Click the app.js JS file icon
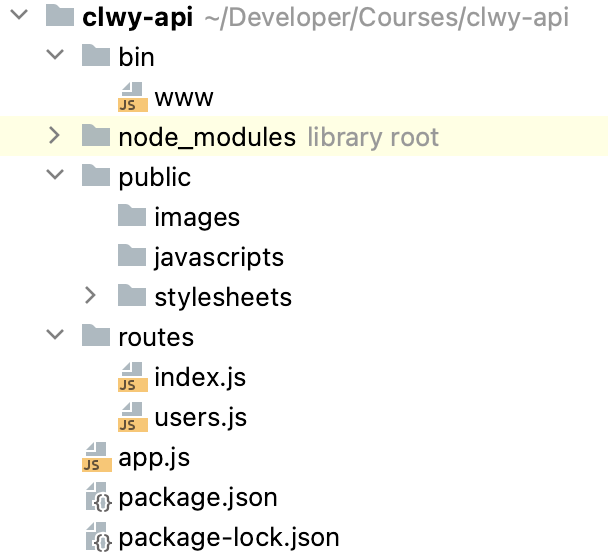The width and height of the screenshot is (608, 552). click(x=97, y=457)
